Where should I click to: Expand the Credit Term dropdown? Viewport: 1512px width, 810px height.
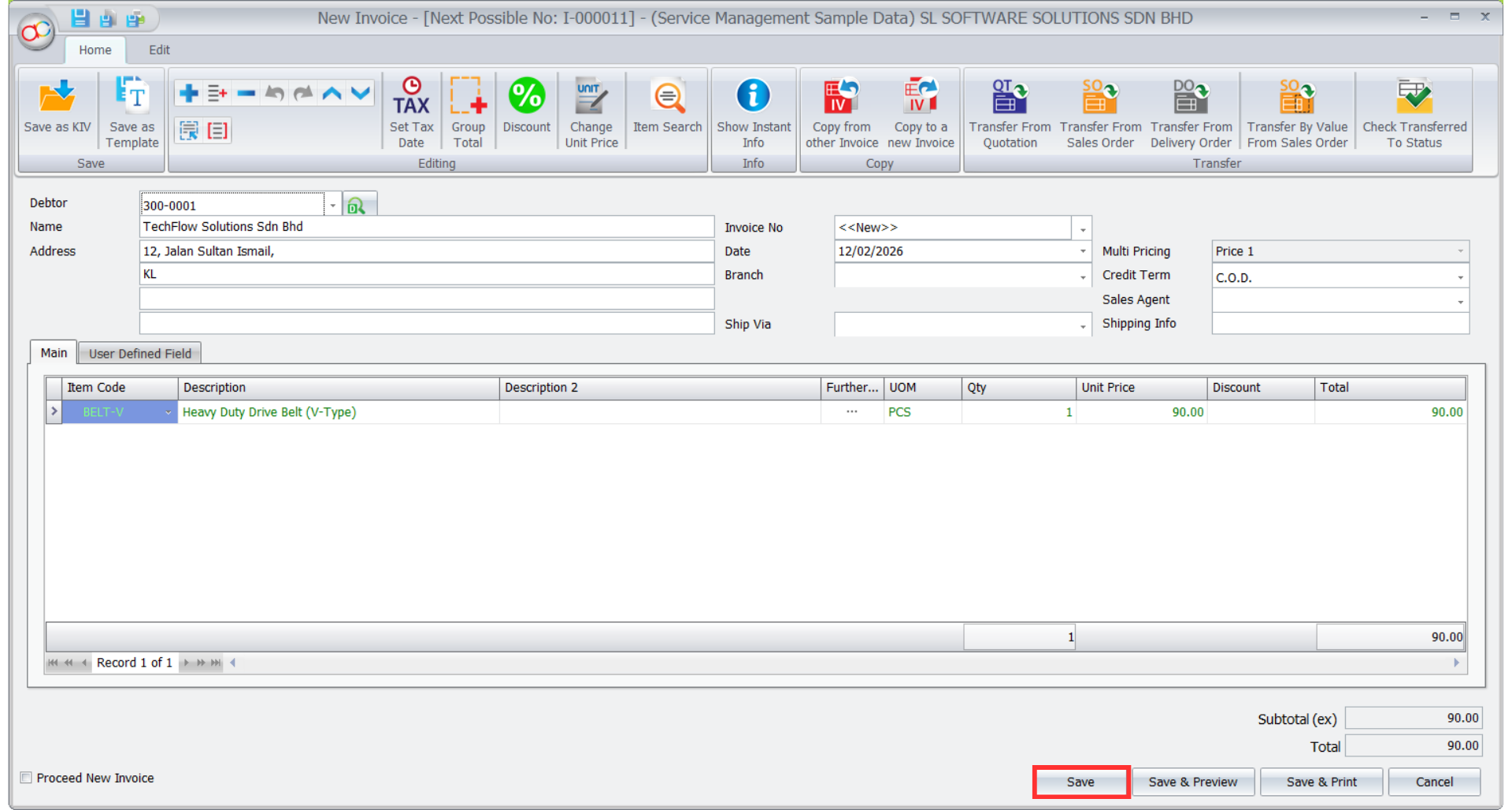click(x=1460, y=277)
